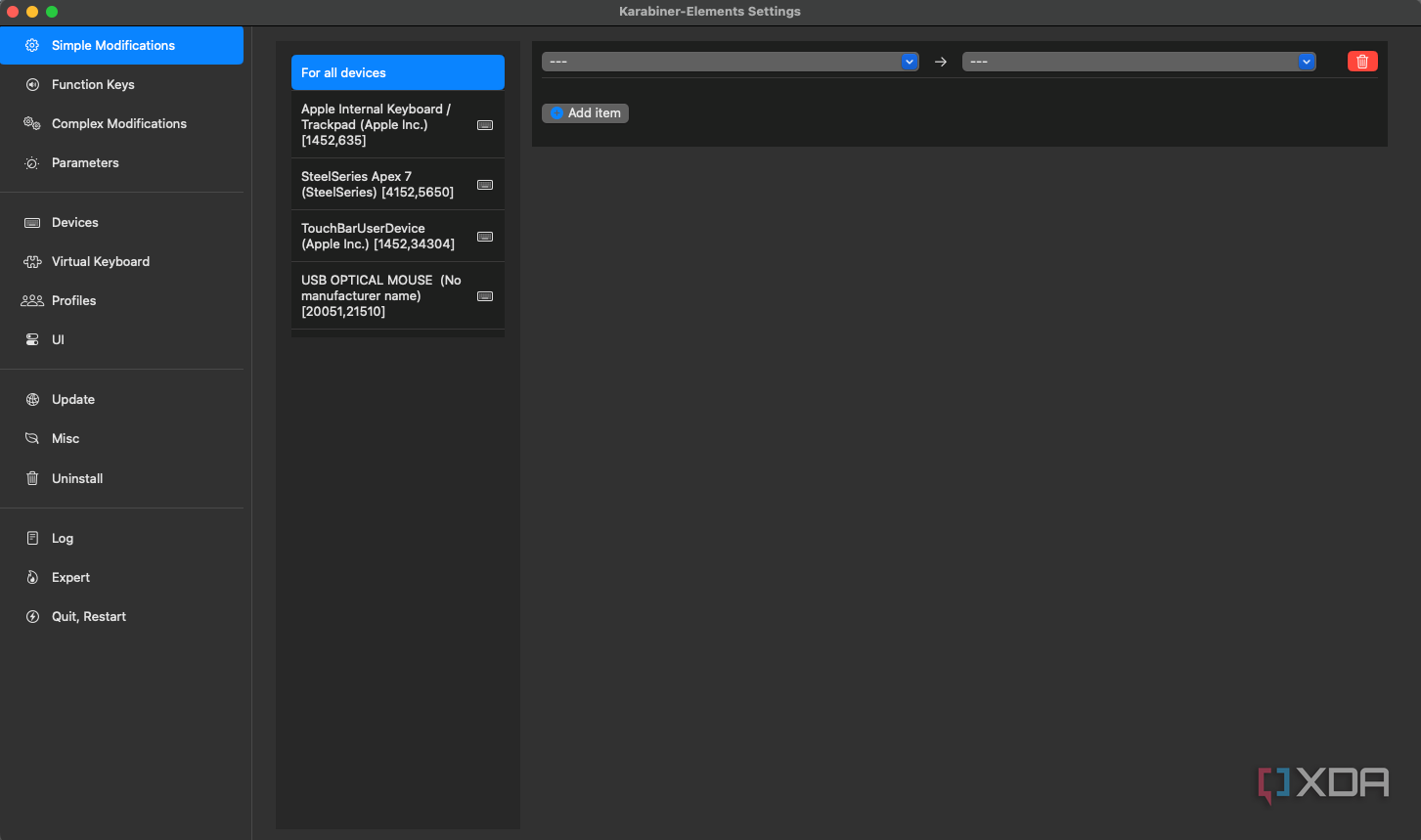
Task: Click the Misc leaf icon
Action: [x=32, y=439]
